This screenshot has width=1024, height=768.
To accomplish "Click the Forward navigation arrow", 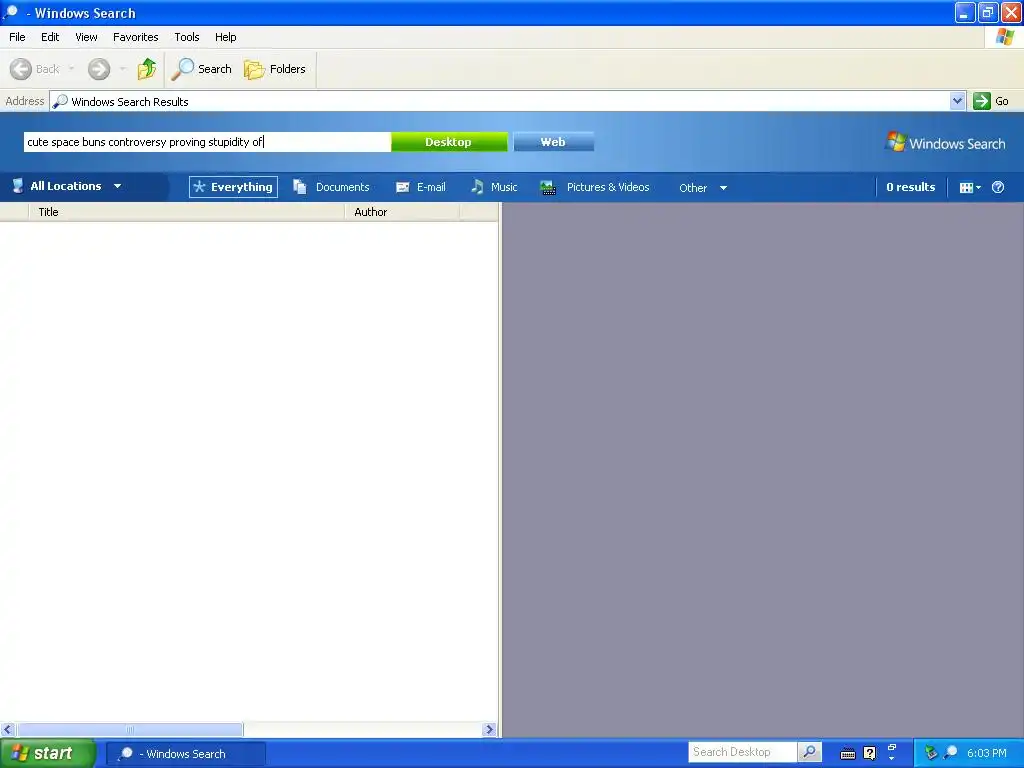I will point(99,69).
